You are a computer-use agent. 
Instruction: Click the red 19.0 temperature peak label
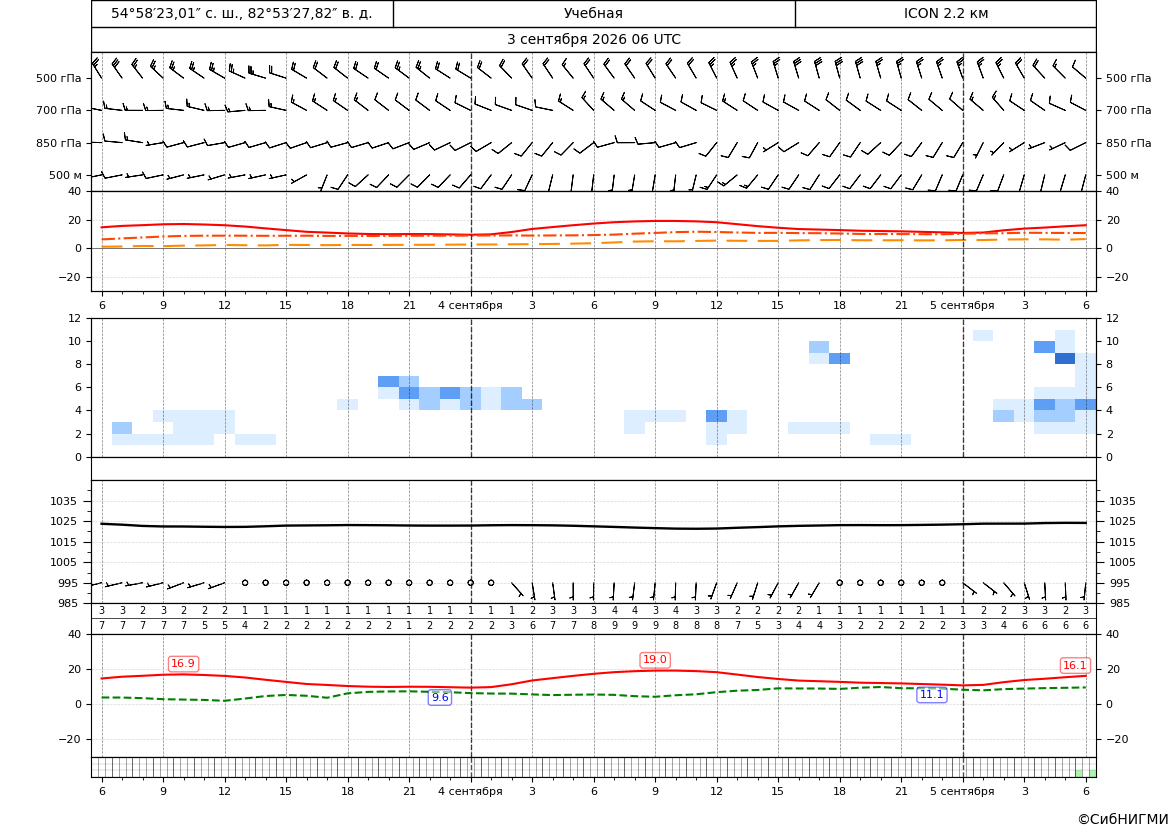coord(655,660)
